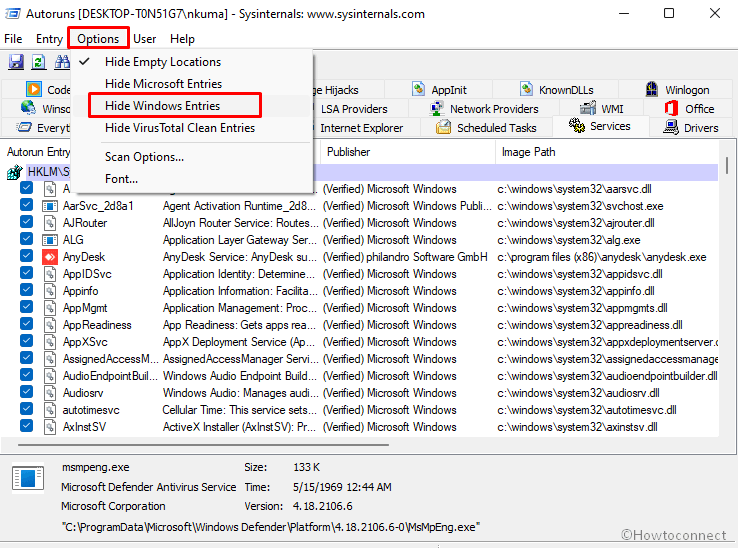
Task: Click the Audiosrv file icon
Action: (x=49, y=393)
